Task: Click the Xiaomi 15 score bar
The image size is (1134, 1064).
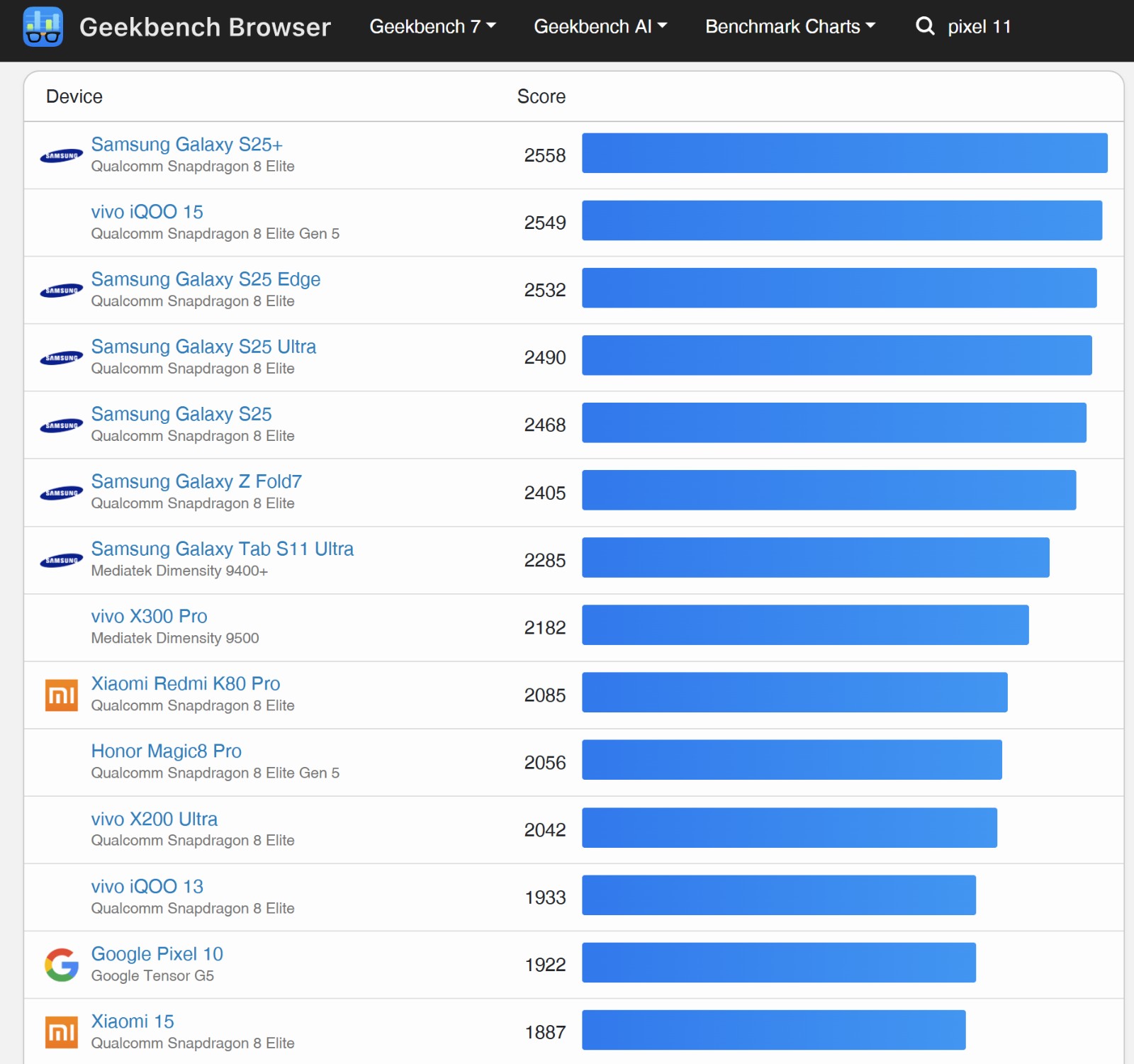Action: tap(774, 1030)
